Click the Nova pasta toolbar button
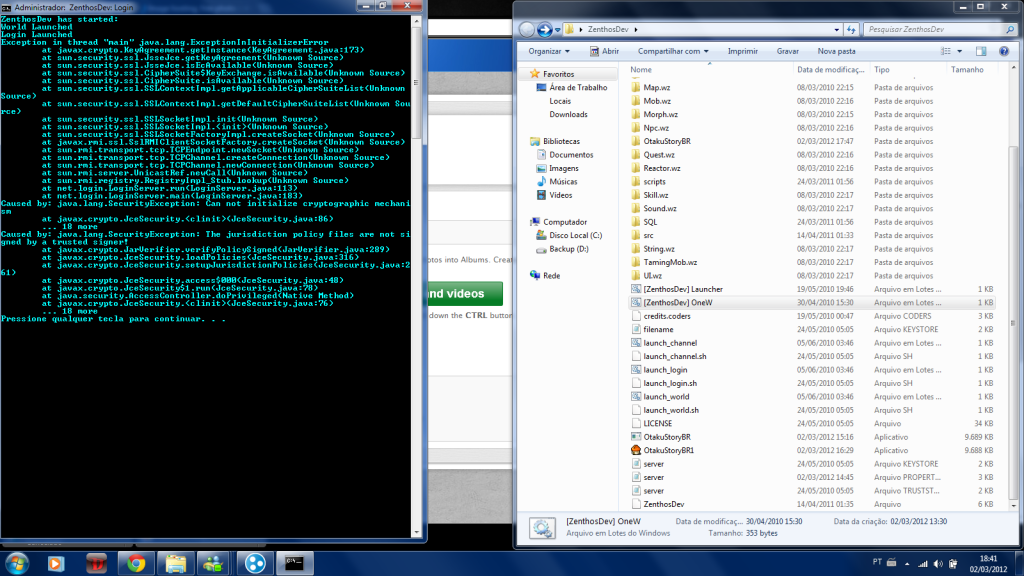This screenshot has height=576, width=1024. pyautogui.click(x=836, y=50)
